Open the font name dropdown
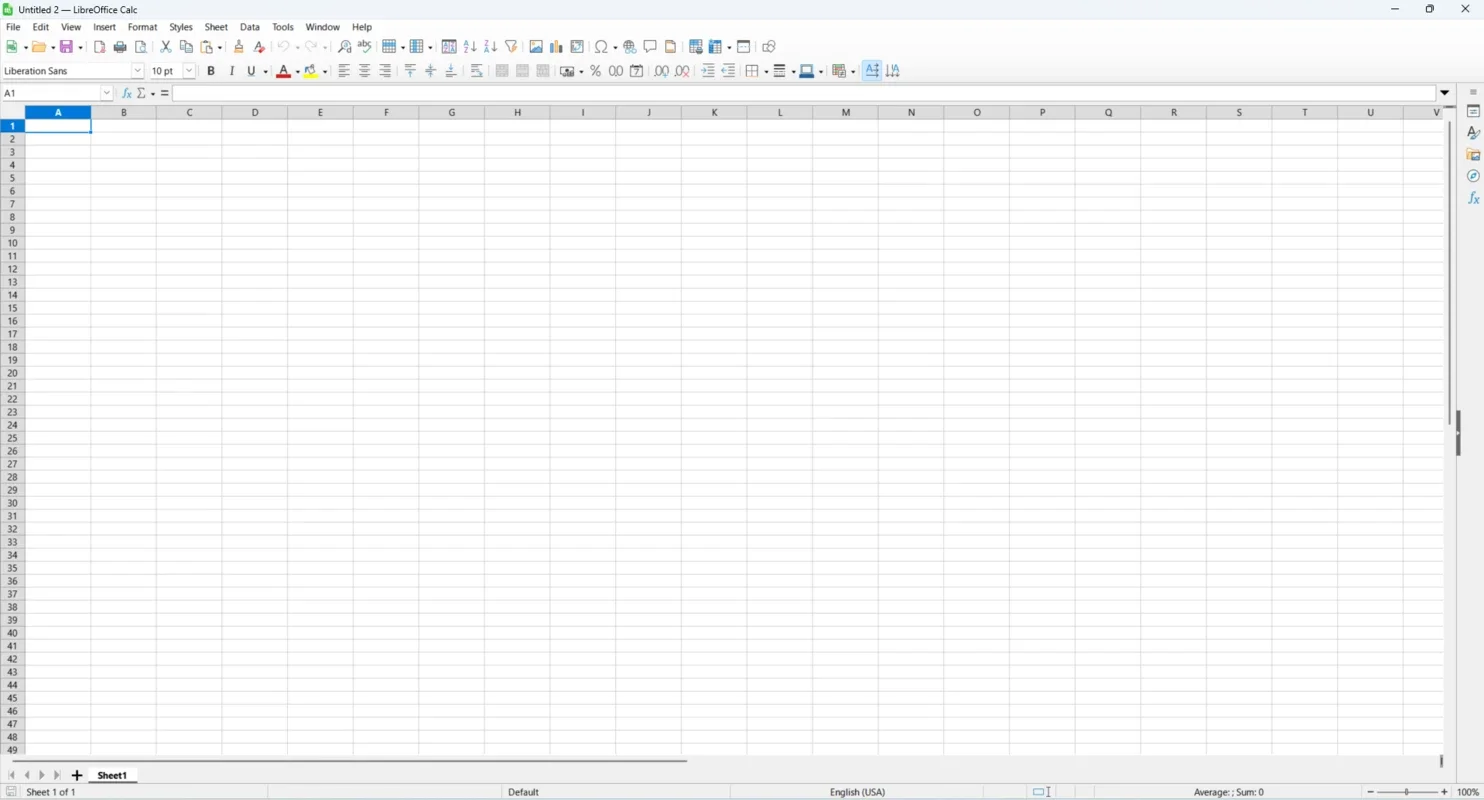This screenshot has width=1484, height=800. 138,70
